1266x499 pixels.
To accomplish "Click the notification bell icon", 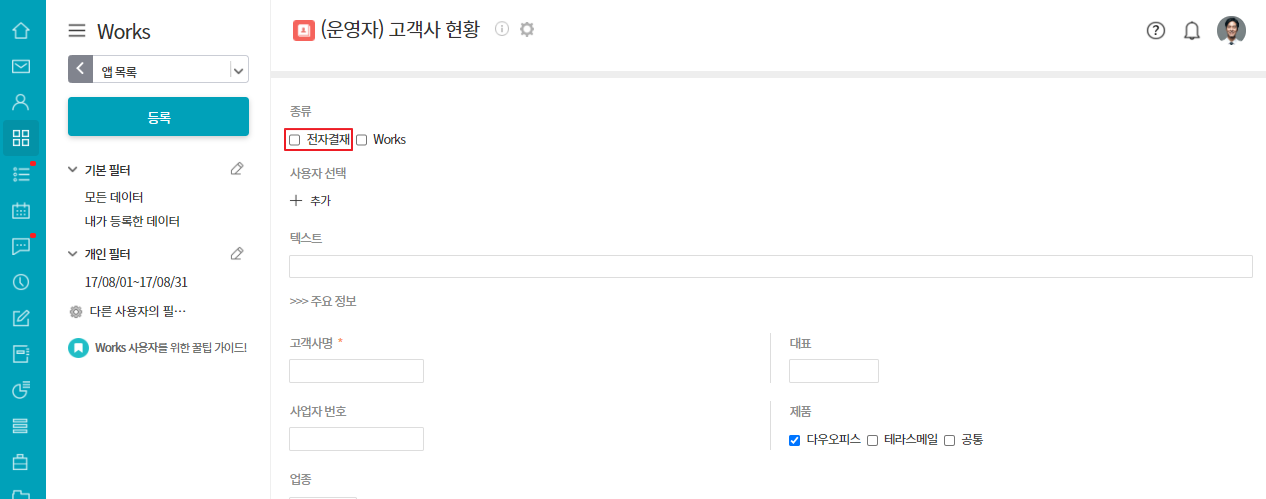I will [1192, 30].
